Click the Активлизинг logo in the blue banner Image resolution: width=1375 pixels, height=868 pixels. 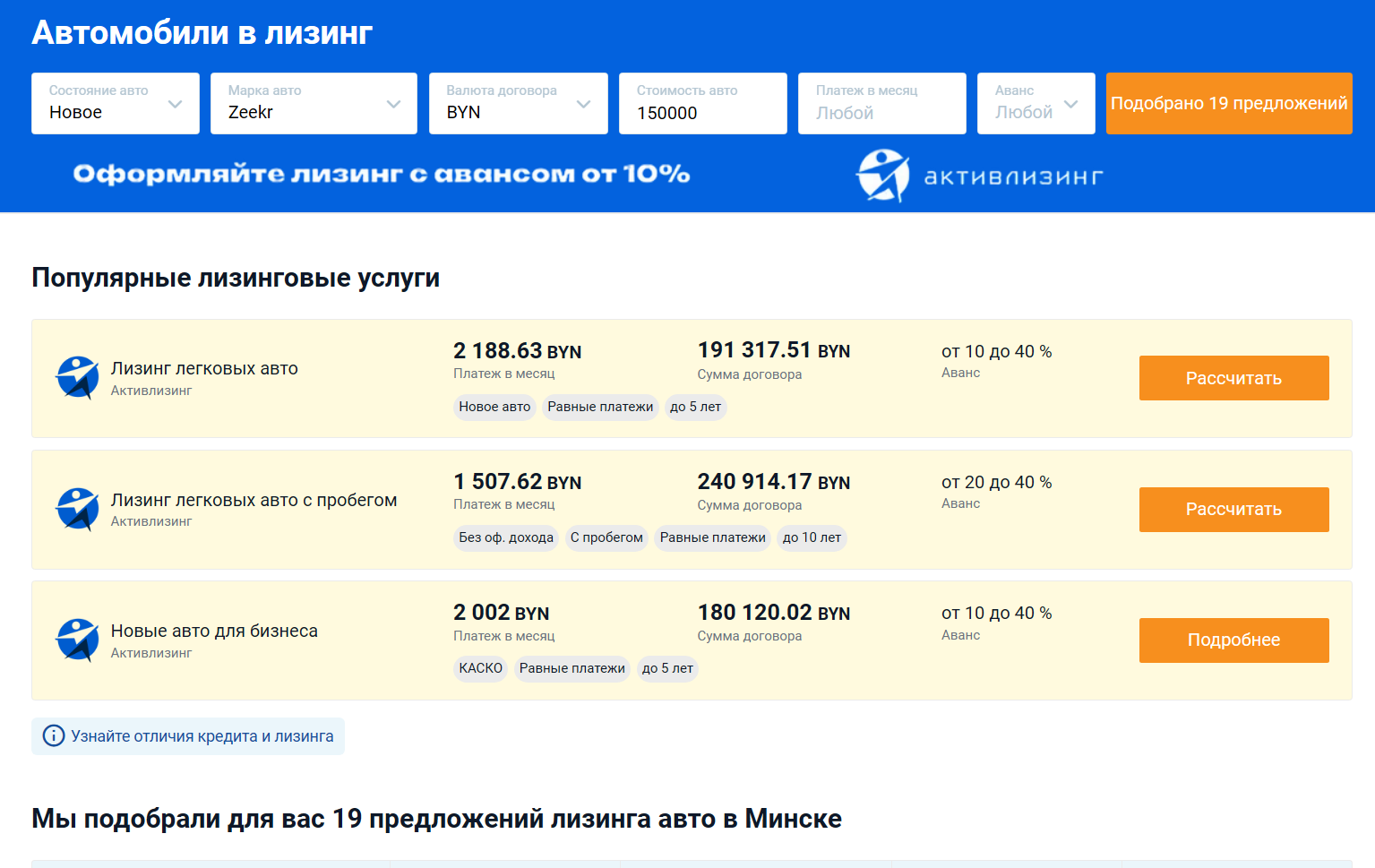[978, 176]
